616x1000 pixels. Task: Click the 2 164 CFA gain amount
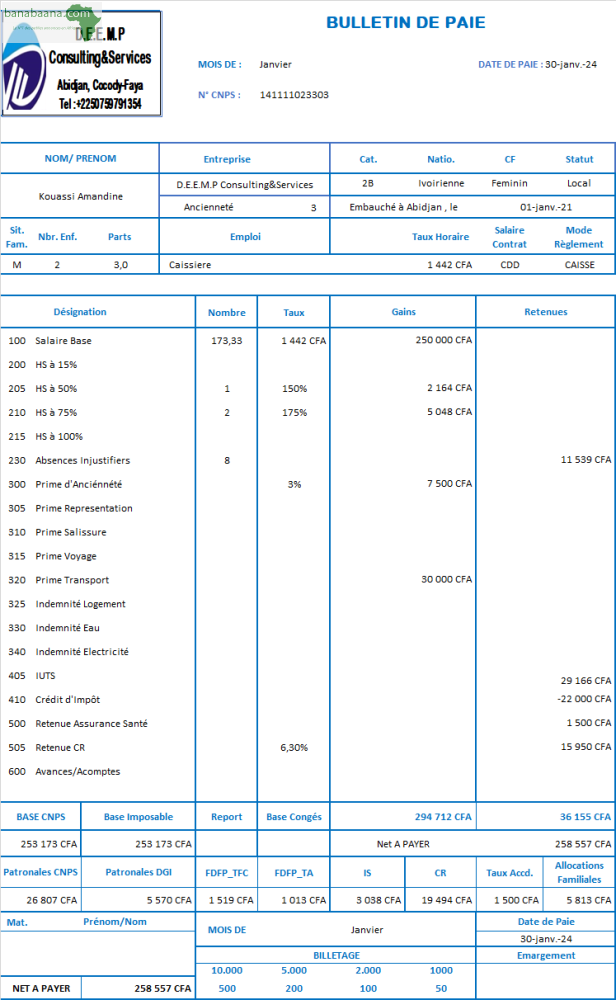tap(450, 388)
